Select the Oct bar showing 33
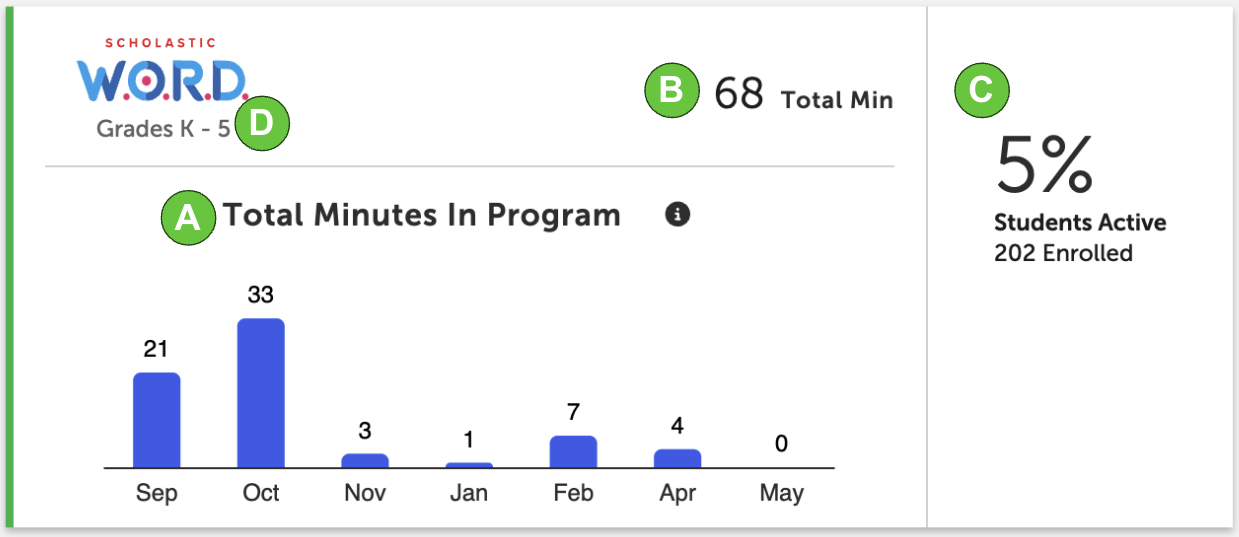The height and width of the screenshot is (537, 1239). [x=261, y=393]
